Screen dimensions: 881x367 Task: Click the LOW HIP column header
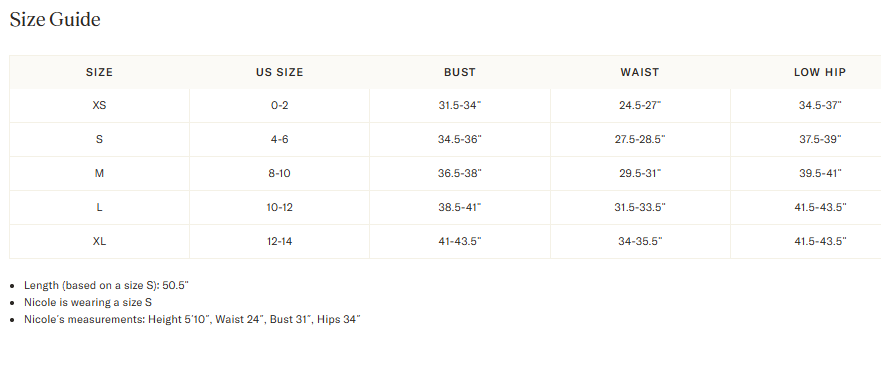pos(820,72)
